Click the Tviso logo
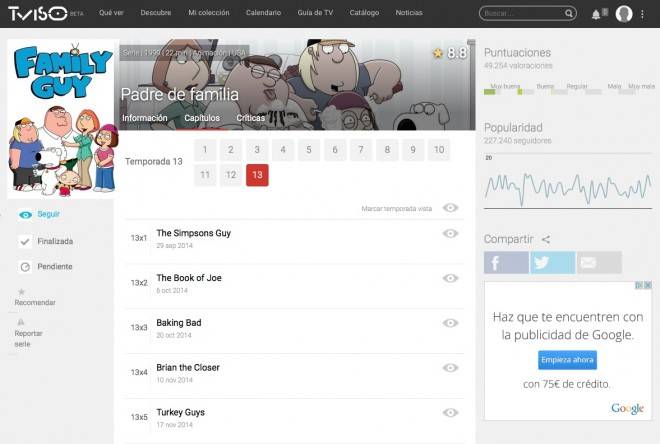Screen dimensions: 660x444 38,13
